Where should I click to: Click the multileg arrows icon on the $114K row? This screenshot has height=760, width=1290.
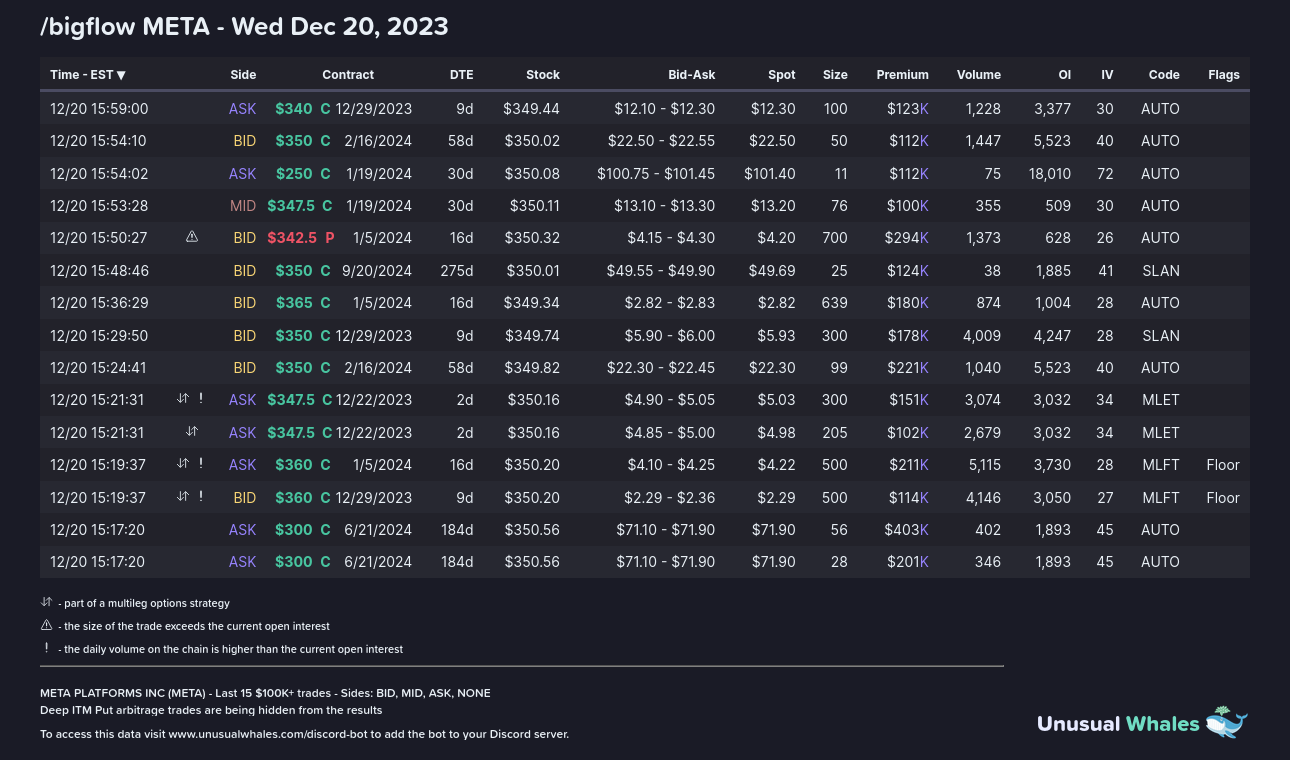(182, 497)
